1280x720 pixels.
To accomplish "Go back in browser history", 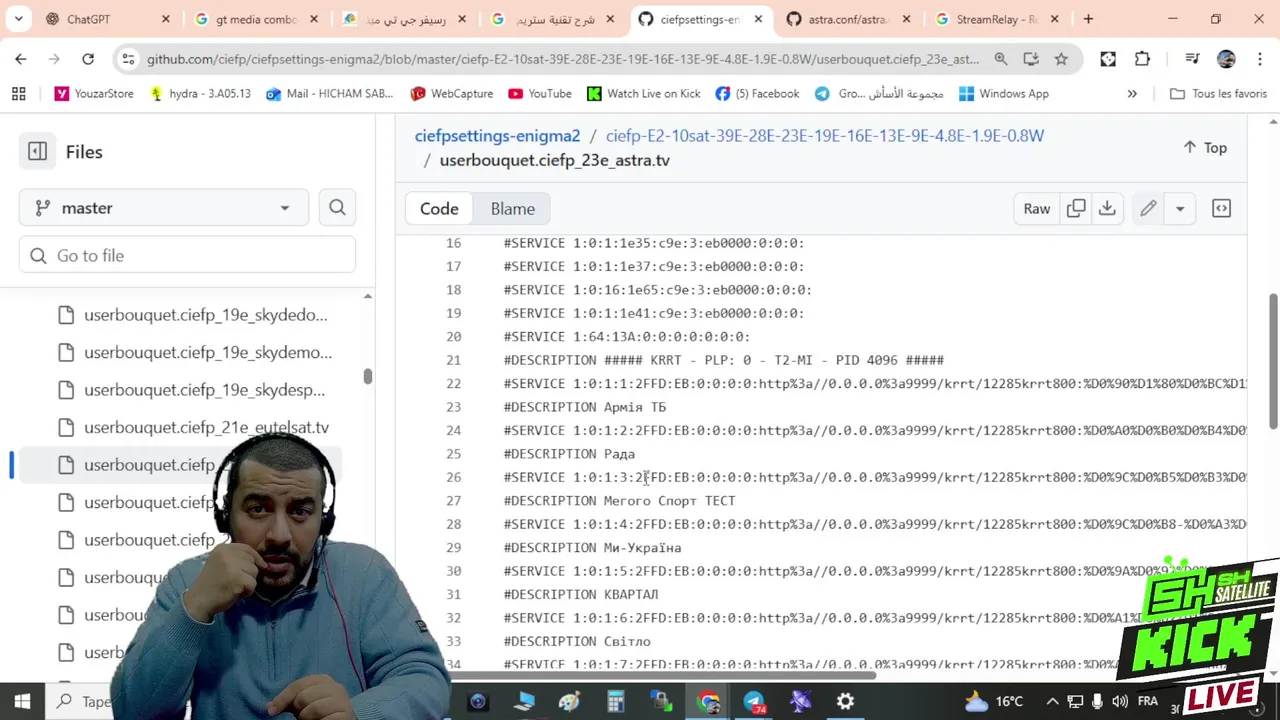I will click(21, 59).
